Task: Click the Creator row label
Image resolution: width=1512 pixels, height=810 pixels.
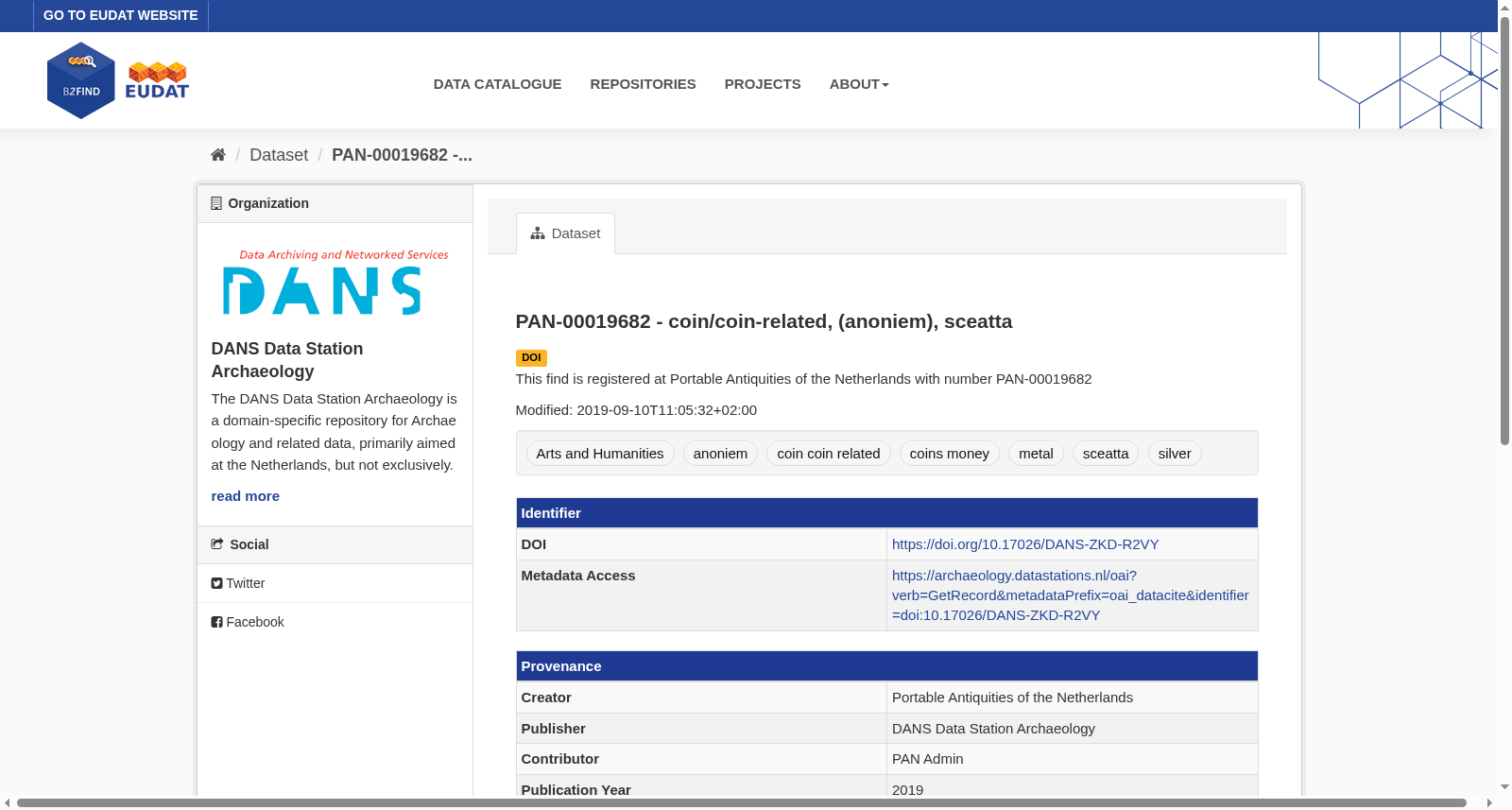Action: click(546, 698)
